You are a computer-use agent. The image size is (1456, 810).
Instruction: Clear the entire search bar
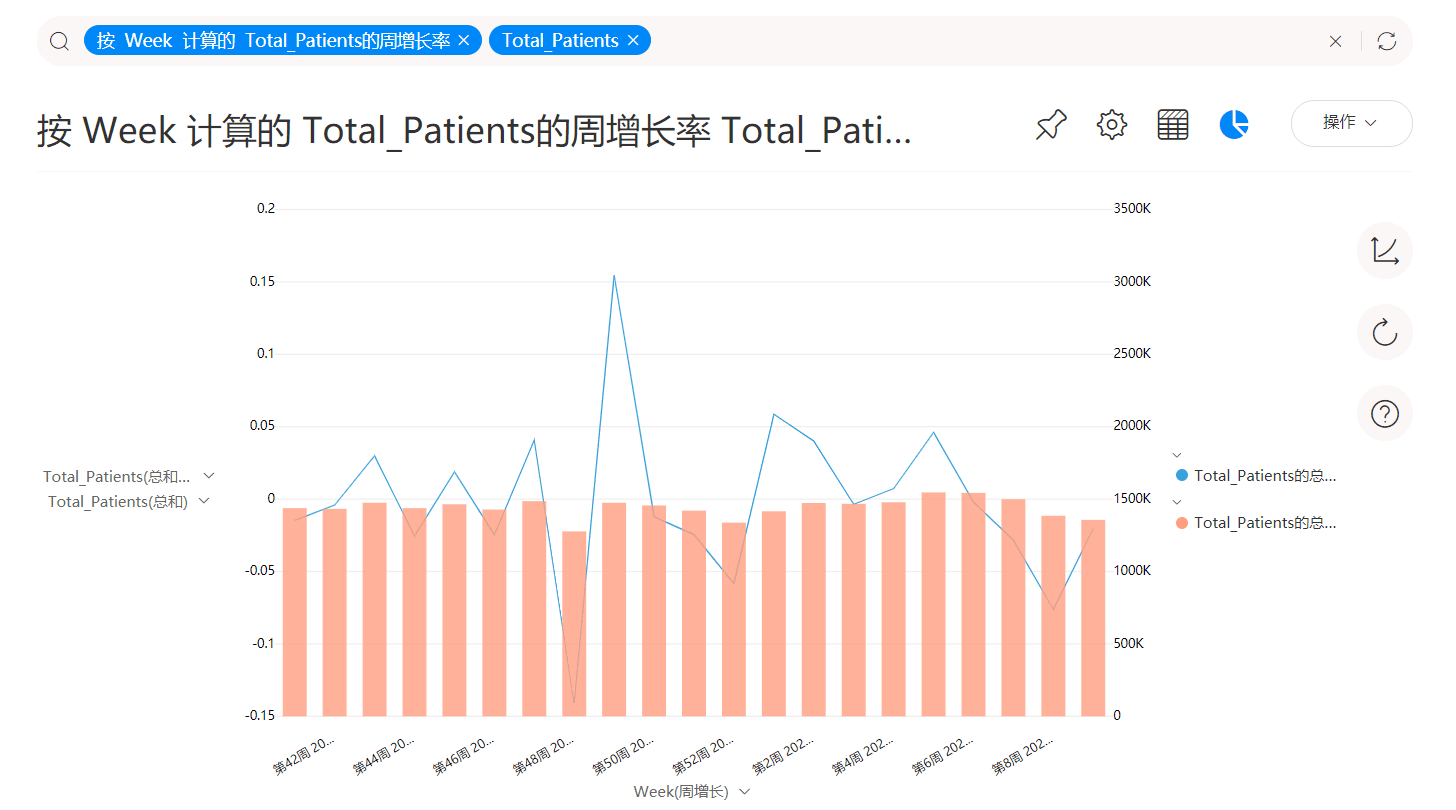click(1335, 41)
